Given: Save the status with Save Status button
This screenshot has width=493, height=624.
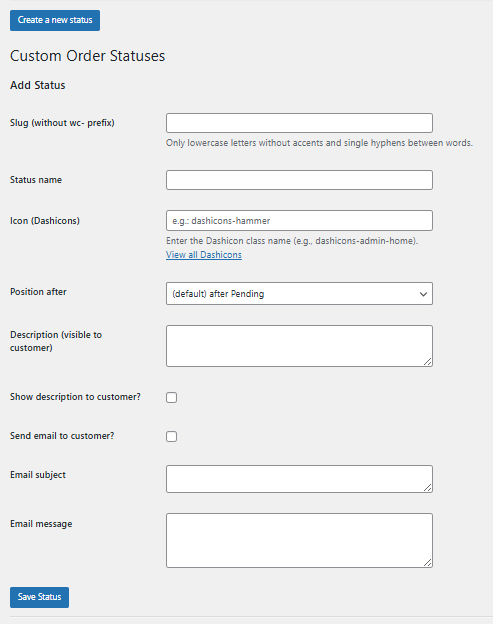Looking at the screenshot, I should (x=39, y=597).
